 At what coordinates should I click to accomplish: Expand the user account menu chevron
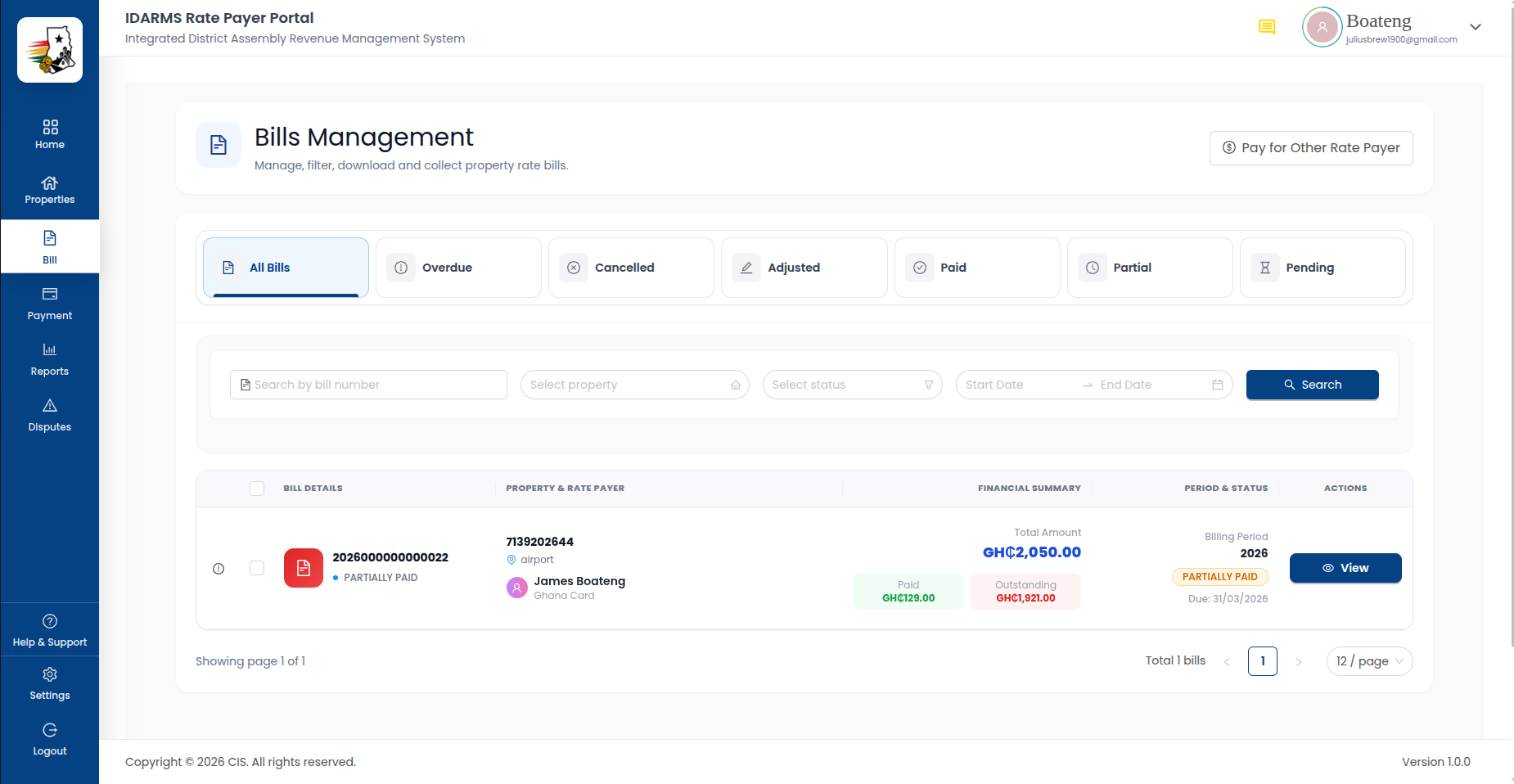(x=1476, y=27)
